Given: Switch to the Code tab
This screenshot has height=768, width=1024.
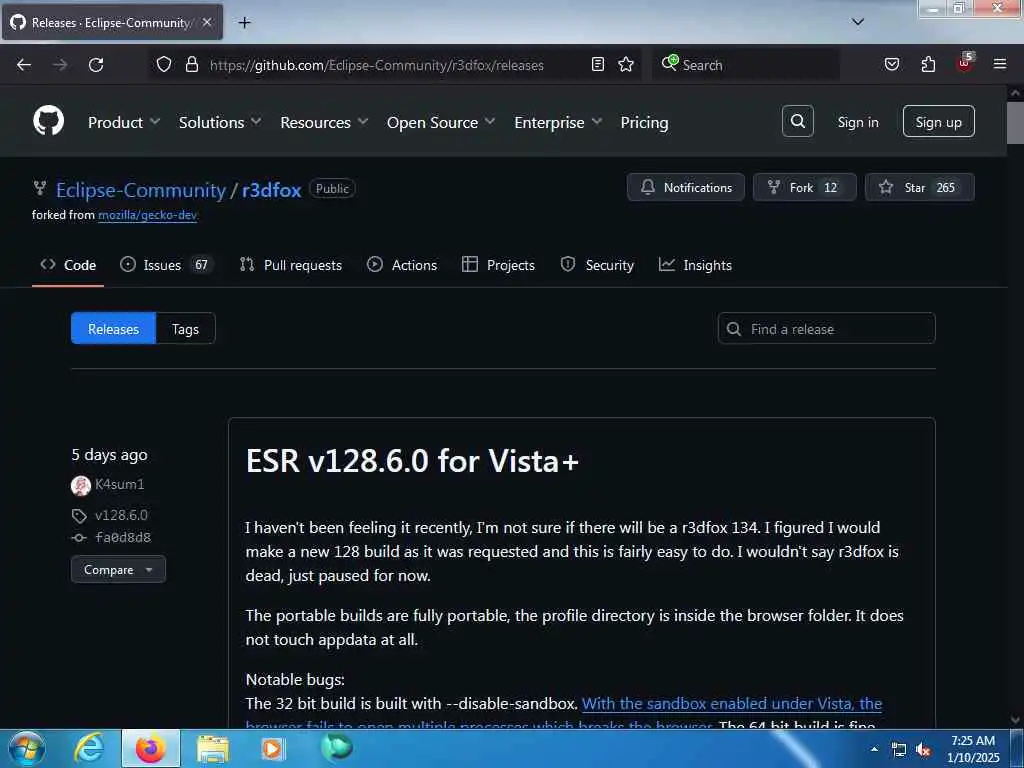Looking at the screenshot, I should point(68,265).
